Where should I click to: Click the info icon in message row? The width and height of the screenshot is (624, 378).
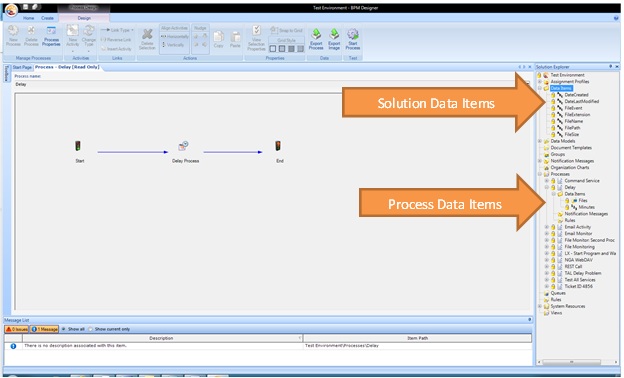pos(13,346)
